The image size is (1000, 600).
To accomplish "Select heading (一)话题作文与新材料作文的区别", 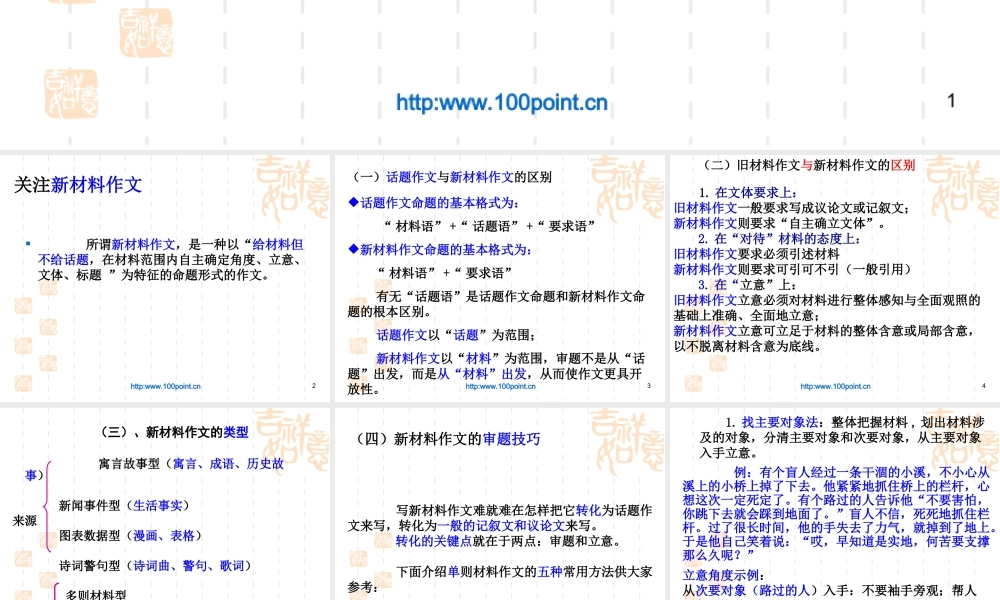I will pos(452,177).
